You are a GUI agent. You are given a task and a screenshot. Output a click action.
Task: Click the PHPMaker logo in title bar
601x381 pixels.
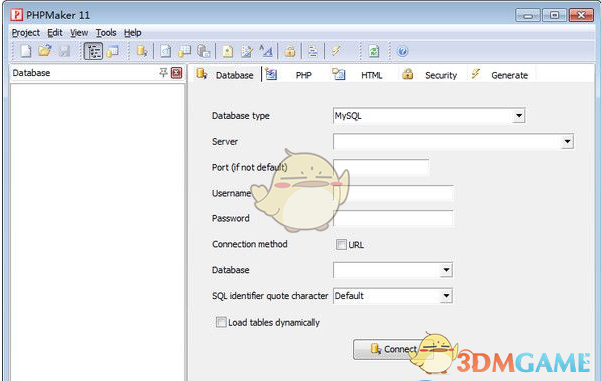click(16, 15)
